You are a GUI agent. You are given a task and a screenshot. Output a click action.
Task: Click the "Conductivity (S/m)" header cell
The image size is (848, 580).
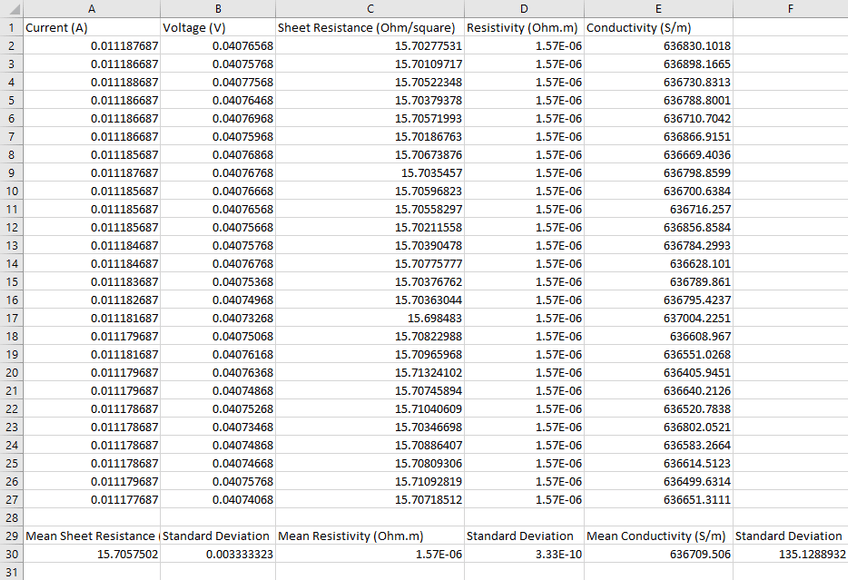point(658,28)
